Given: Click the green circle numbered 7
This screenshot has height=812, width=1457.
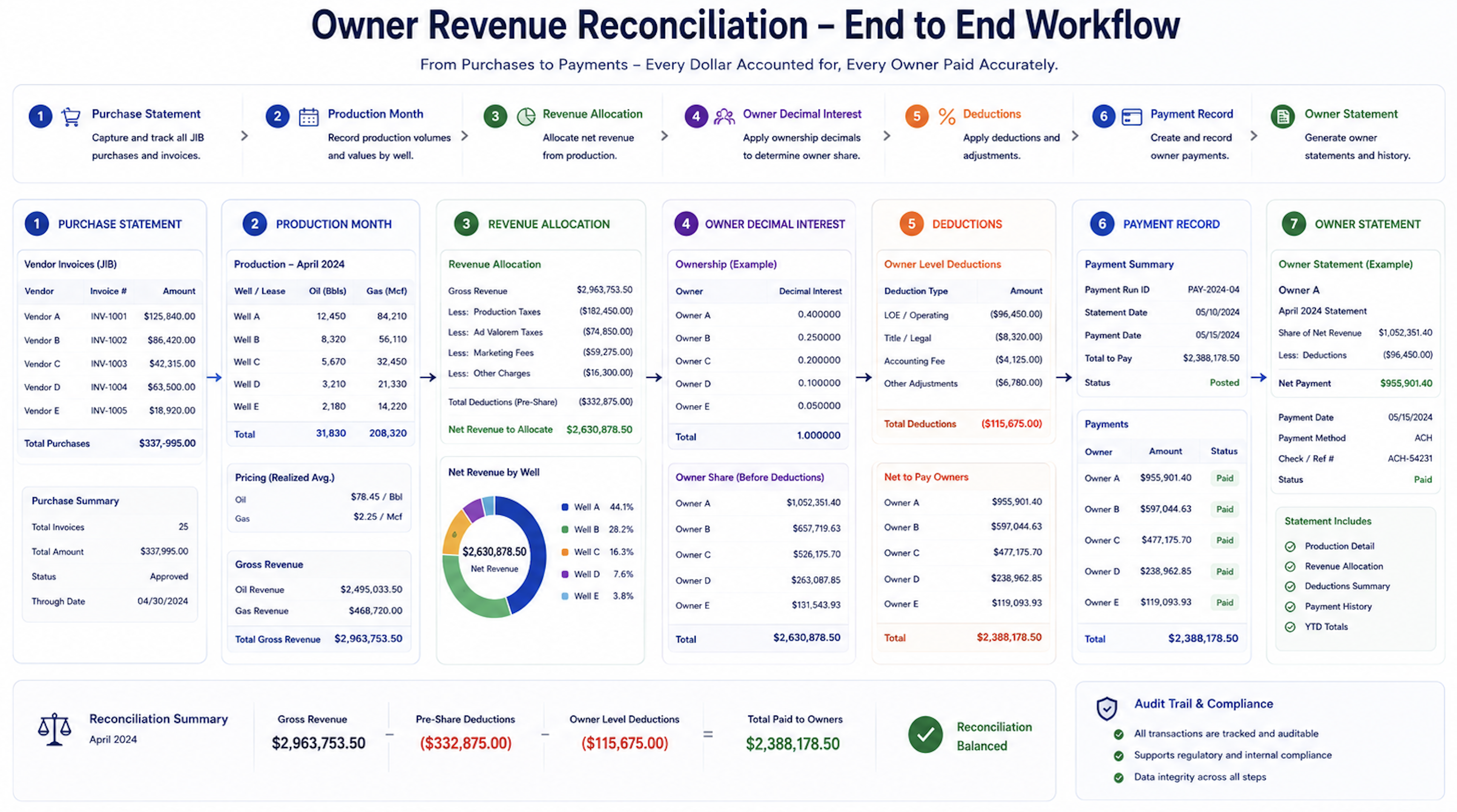Looking at the screenshot, I should [1294, 224].
